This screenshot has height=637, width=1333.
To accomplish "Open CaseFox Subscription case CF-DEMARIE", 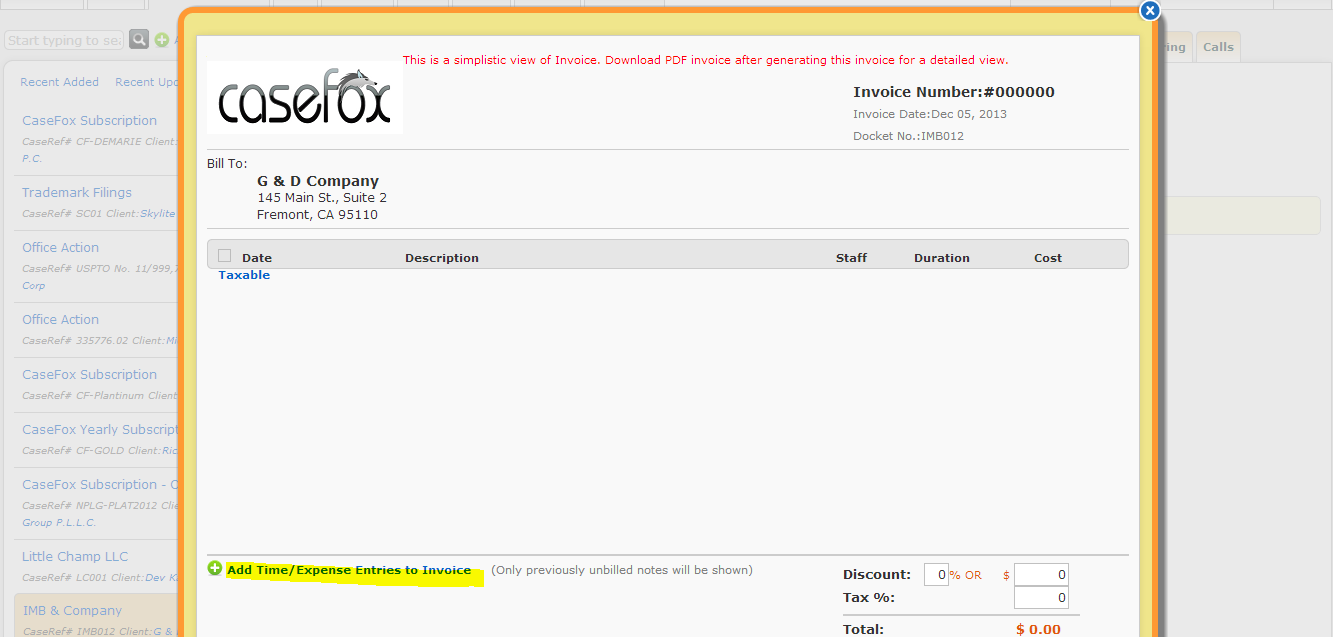I will click(x=90, y=120).
